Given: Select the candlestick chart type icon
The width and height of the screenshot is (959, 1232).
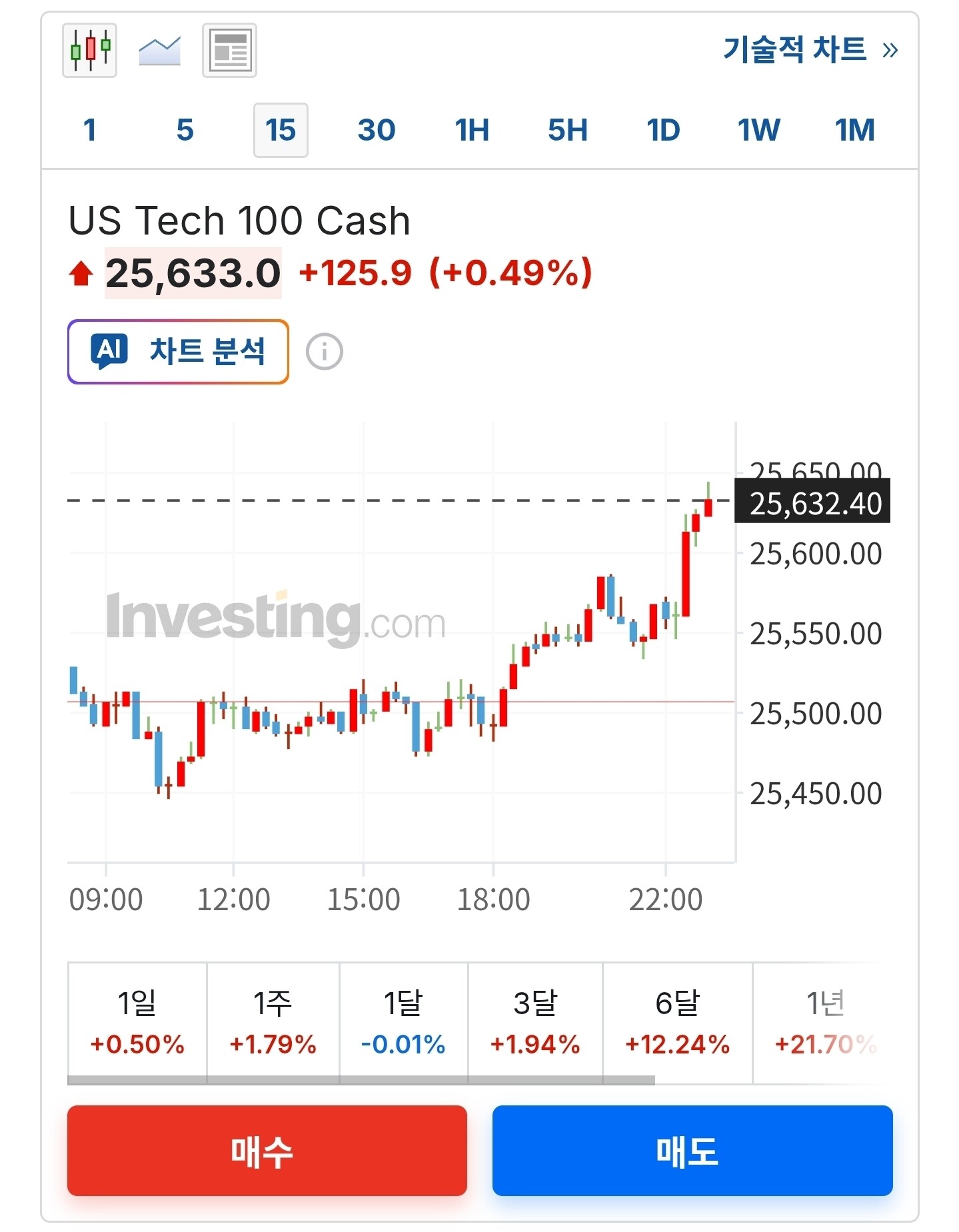Looking at the screenshot, I should click(x=90, y=51).
